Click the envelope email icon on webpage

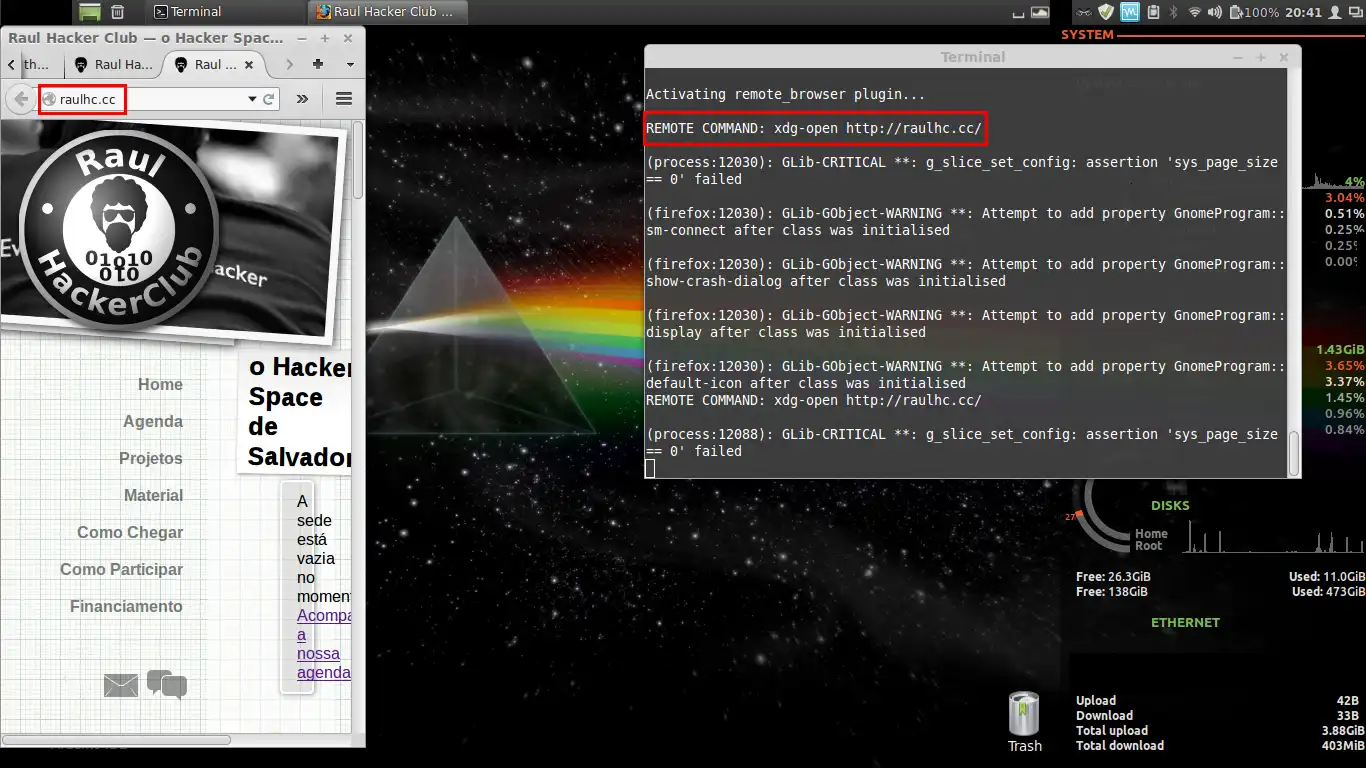[x=121, y=685]
